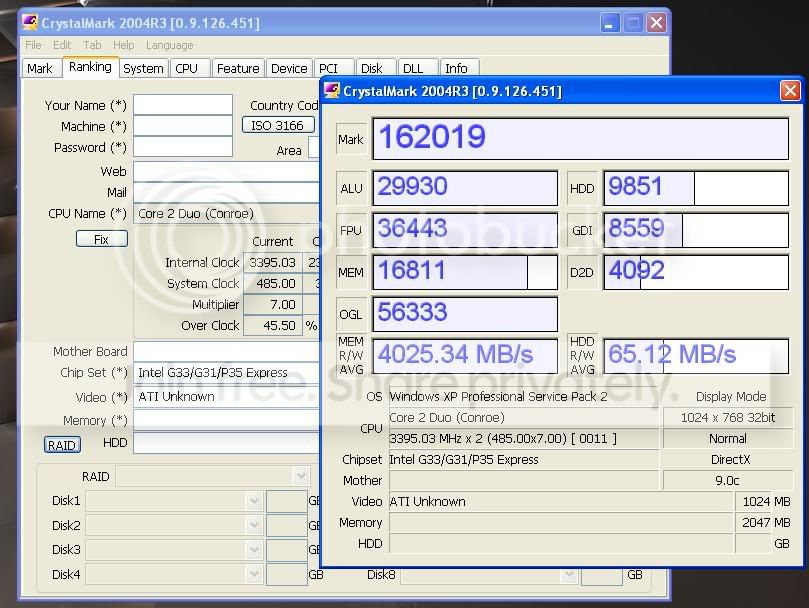Image resolution: width=809 pixels, height=608 pixels.
Task: Click the Multiplier value 7.00
Action: coord(272,305)
